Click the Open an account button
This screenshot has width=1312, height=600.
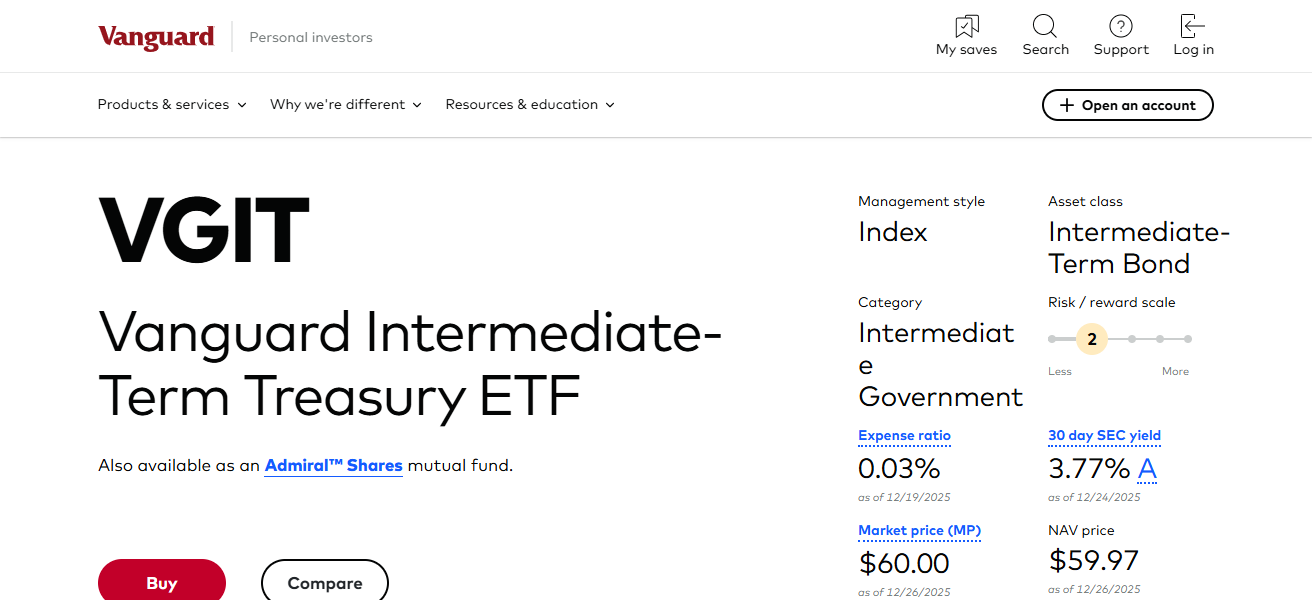1127,104
